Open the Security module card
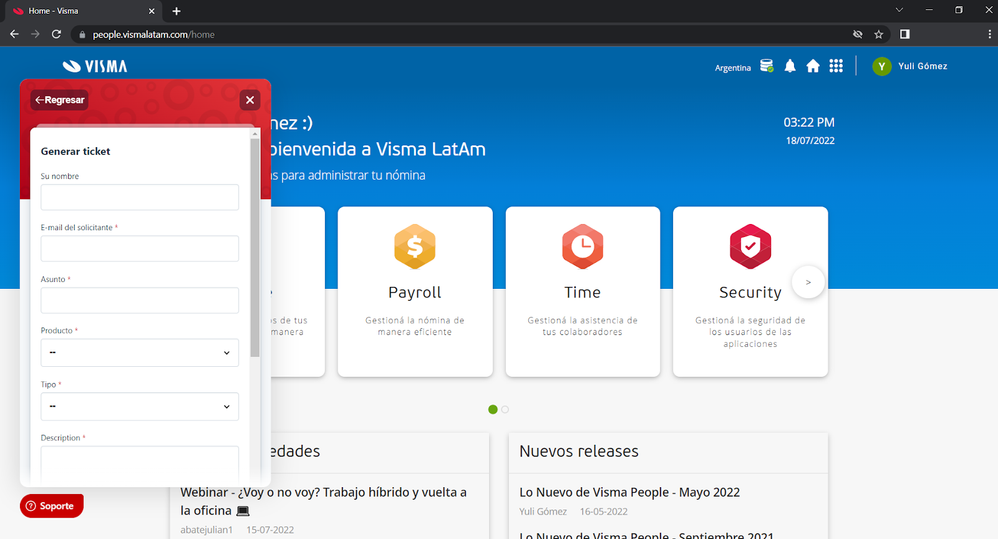This screenshot has height=539, width=998. click(x=750, y=291)
